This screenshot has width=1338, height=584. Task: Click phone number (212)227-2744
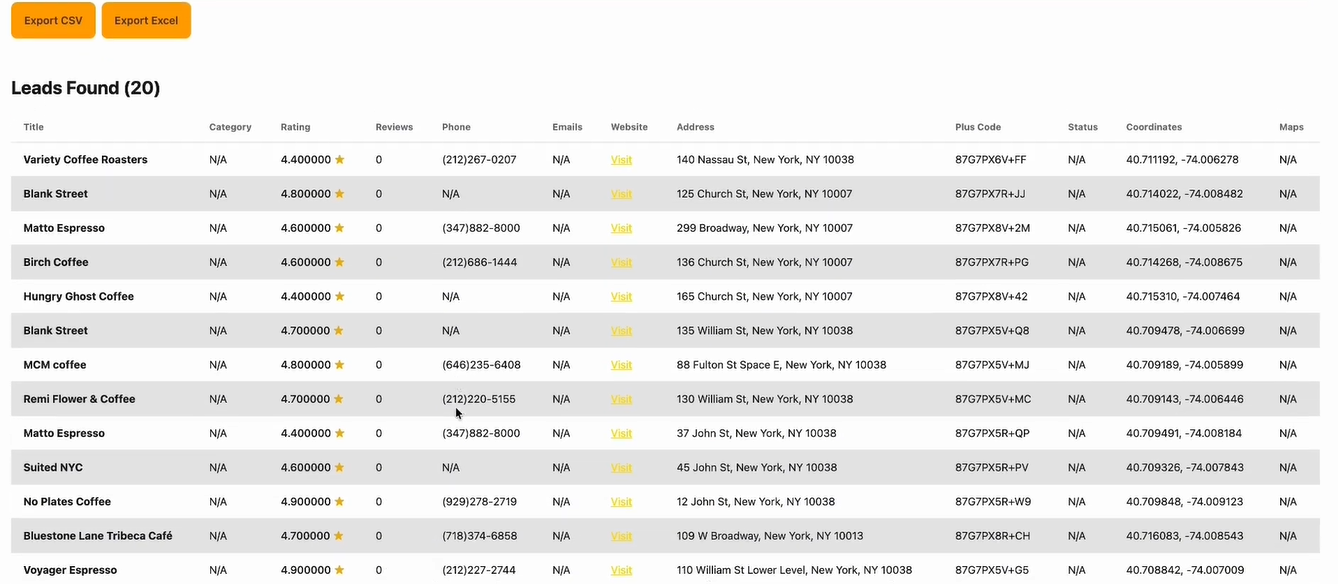pyautogui.click(x=479, y=570)
